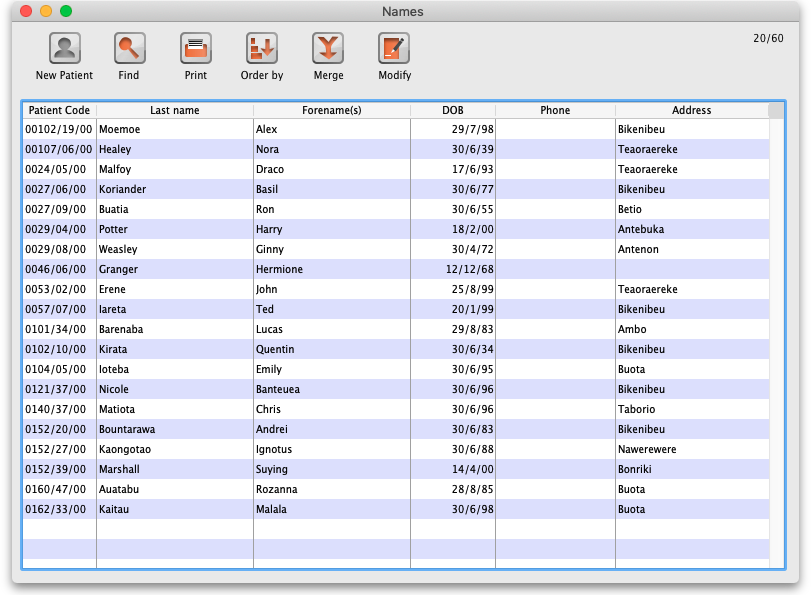Sort by the DOB column header

pyautogui.click(x=452, y=110)
